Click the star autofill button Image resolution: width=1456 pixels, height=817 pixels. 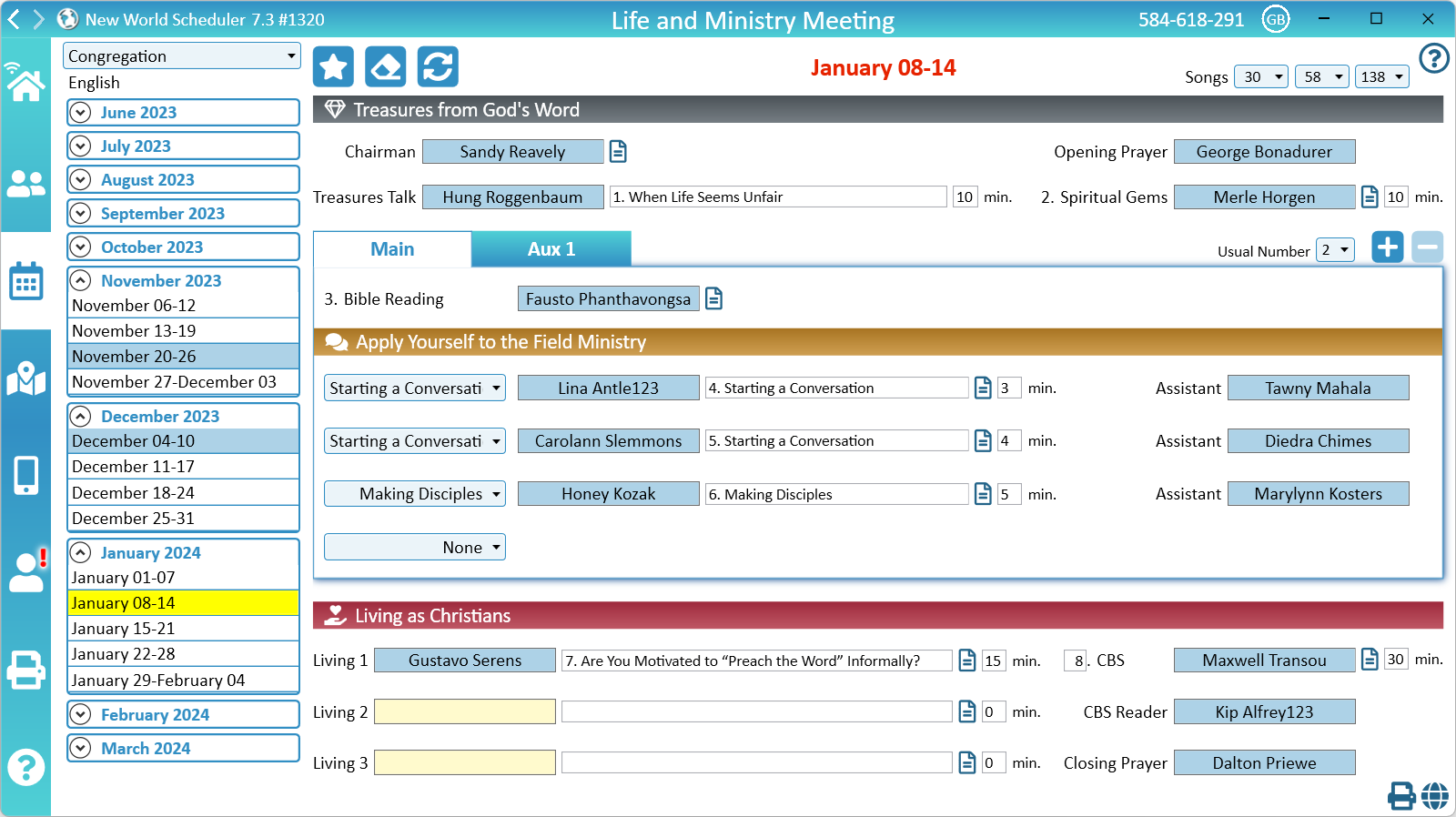(333, 67)
